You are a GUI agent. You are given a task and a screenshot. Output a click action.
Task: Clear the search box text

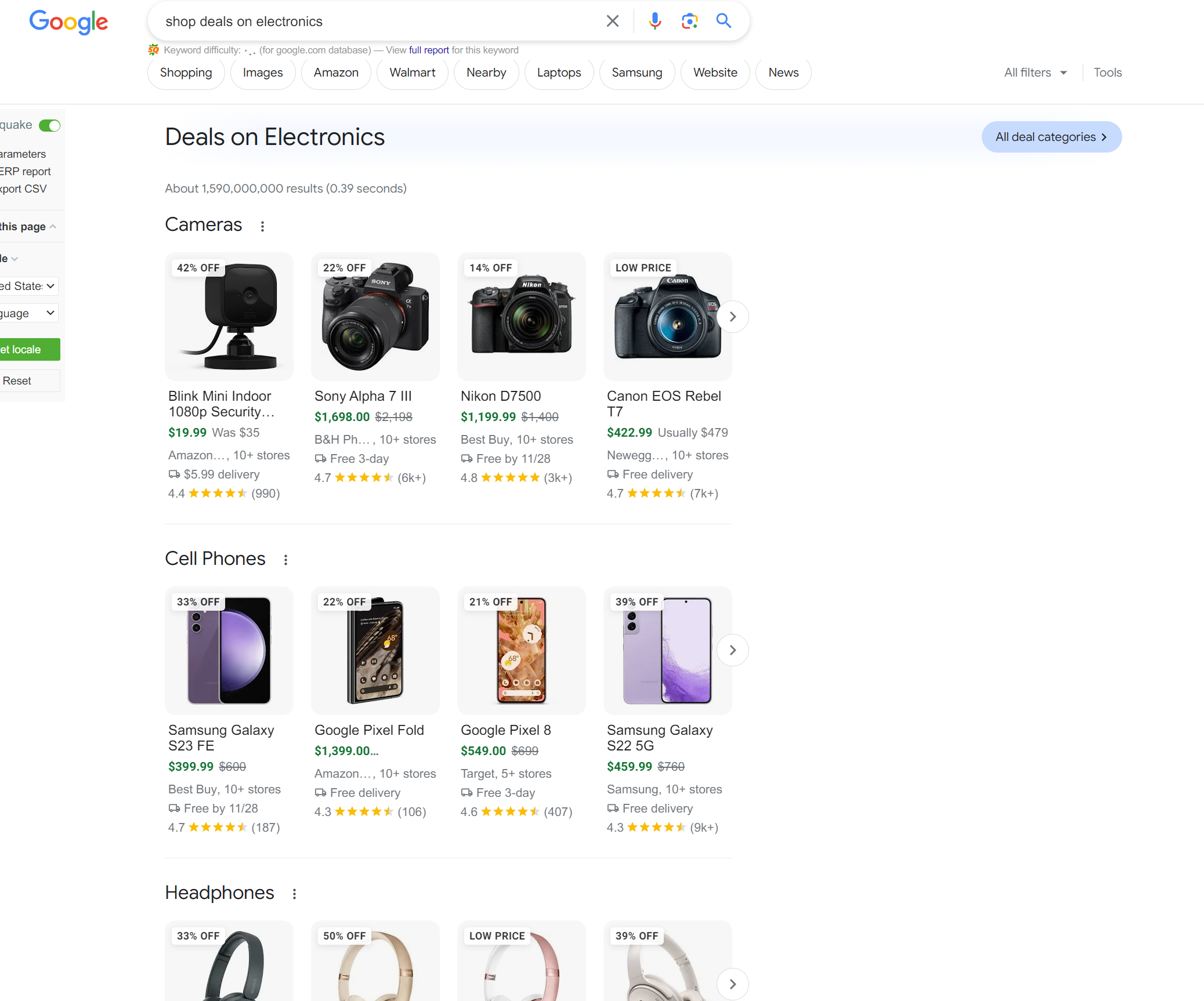[x=612, y=21]
